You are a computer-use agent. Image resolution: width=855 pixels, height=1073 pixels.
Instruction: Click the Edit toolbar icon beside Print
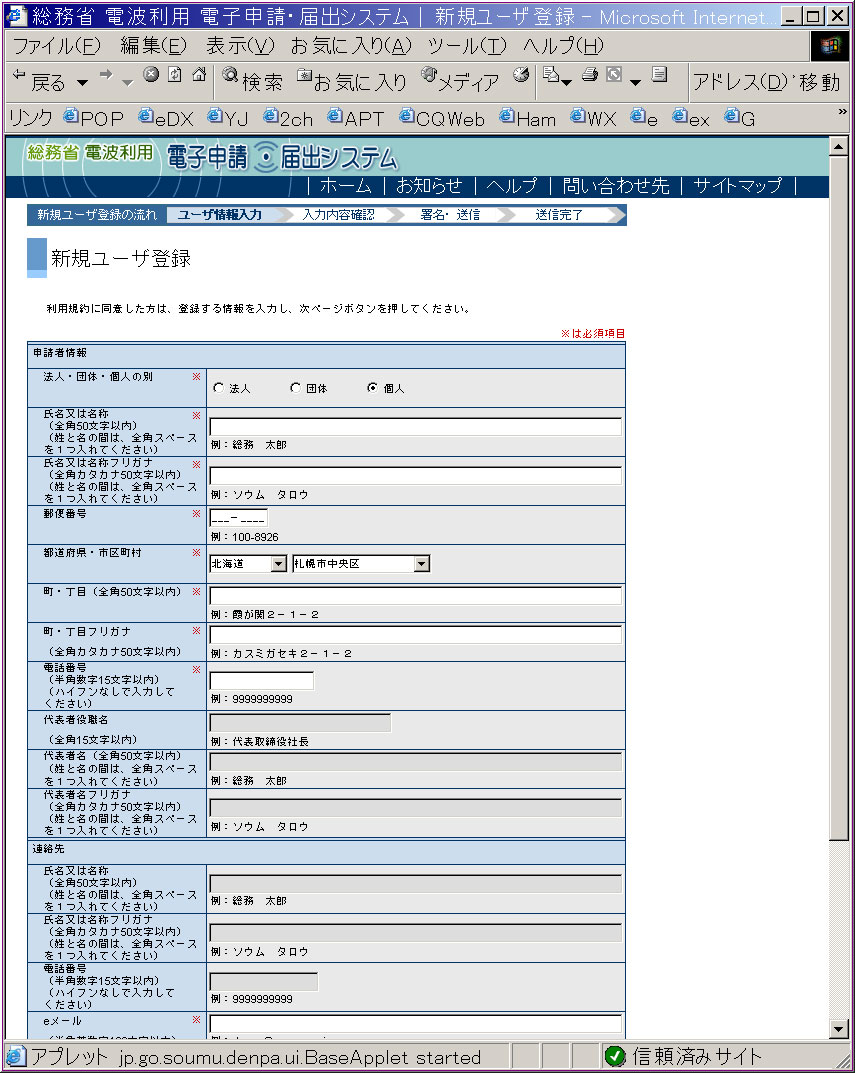point(614,74)
